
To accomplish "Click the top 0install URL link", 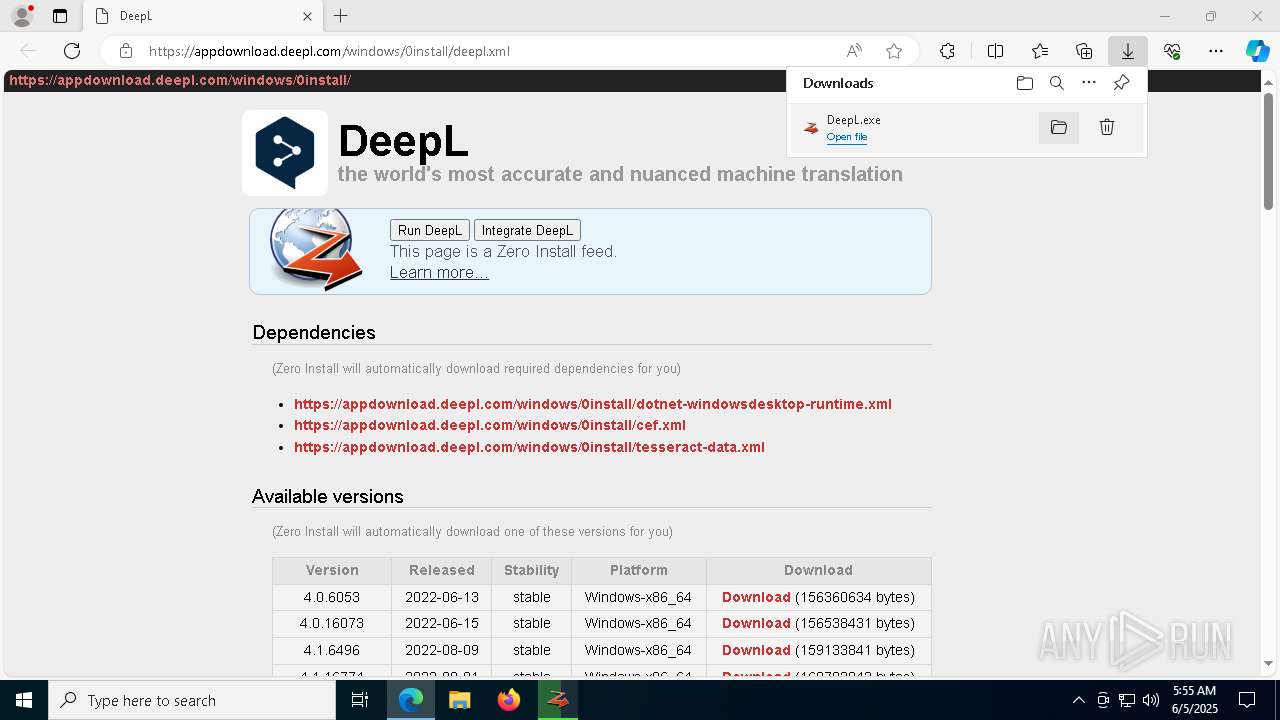I will 180,80.
